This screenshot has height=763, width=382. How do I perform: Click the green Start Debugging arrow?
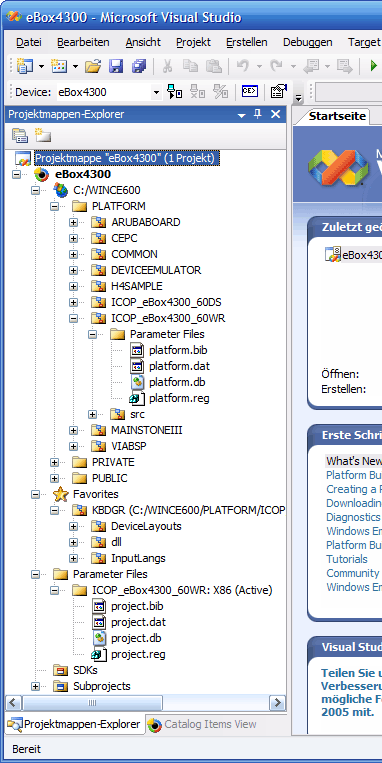click(373, 66)
